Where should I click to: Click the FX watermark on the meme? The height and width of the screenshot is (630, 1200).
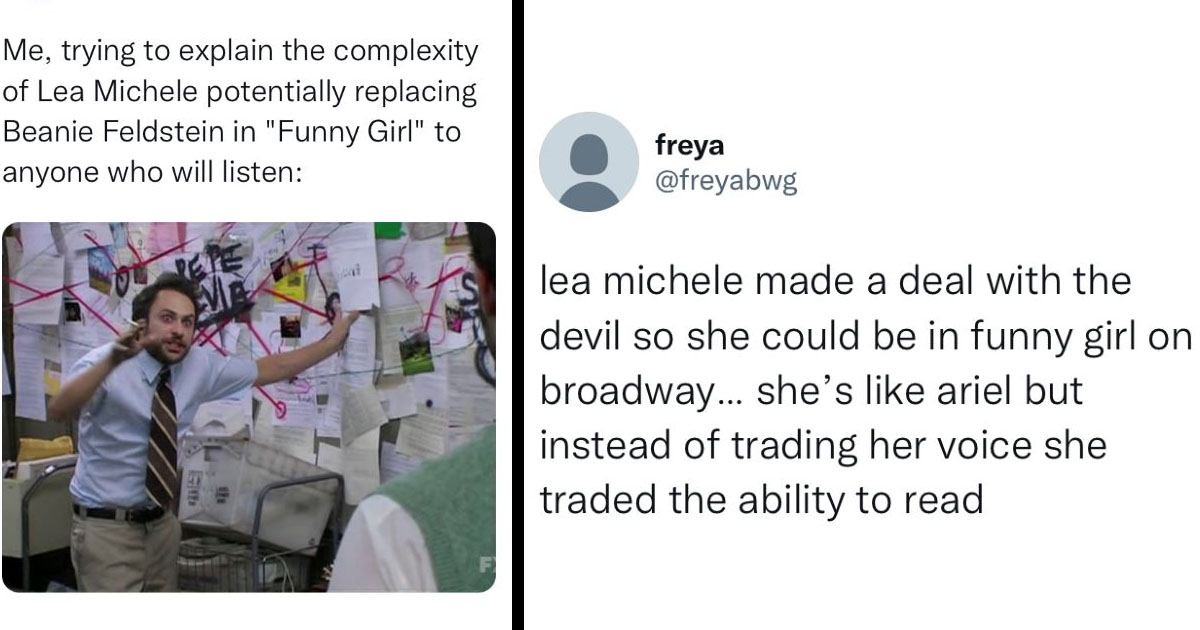(x=486, y=565)
